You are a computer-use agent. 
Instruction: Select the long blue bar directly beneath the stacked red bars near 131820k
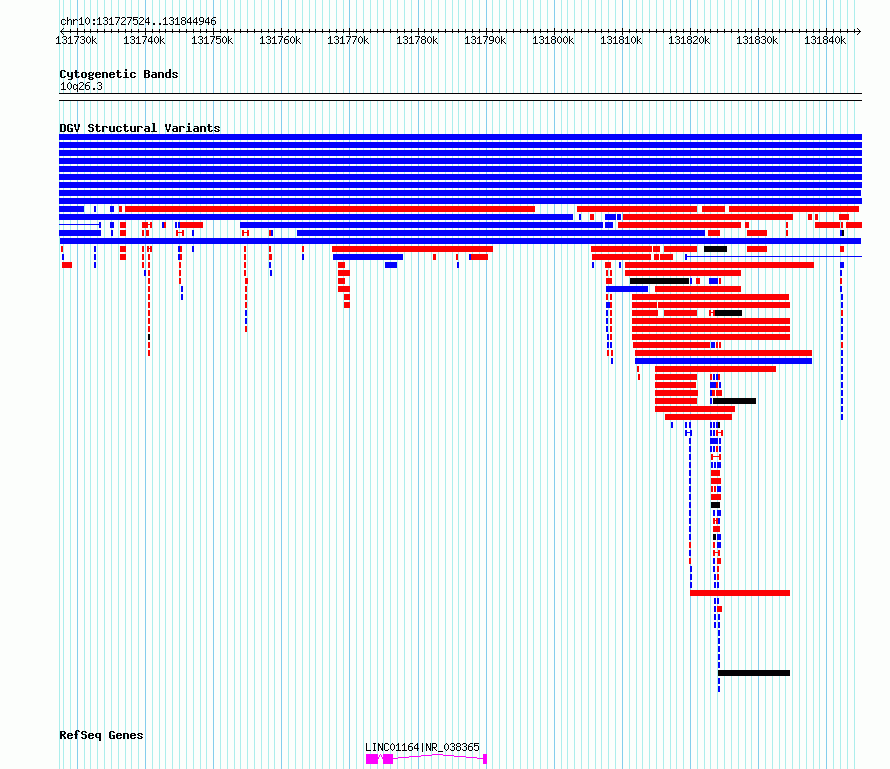click(723, 361)
